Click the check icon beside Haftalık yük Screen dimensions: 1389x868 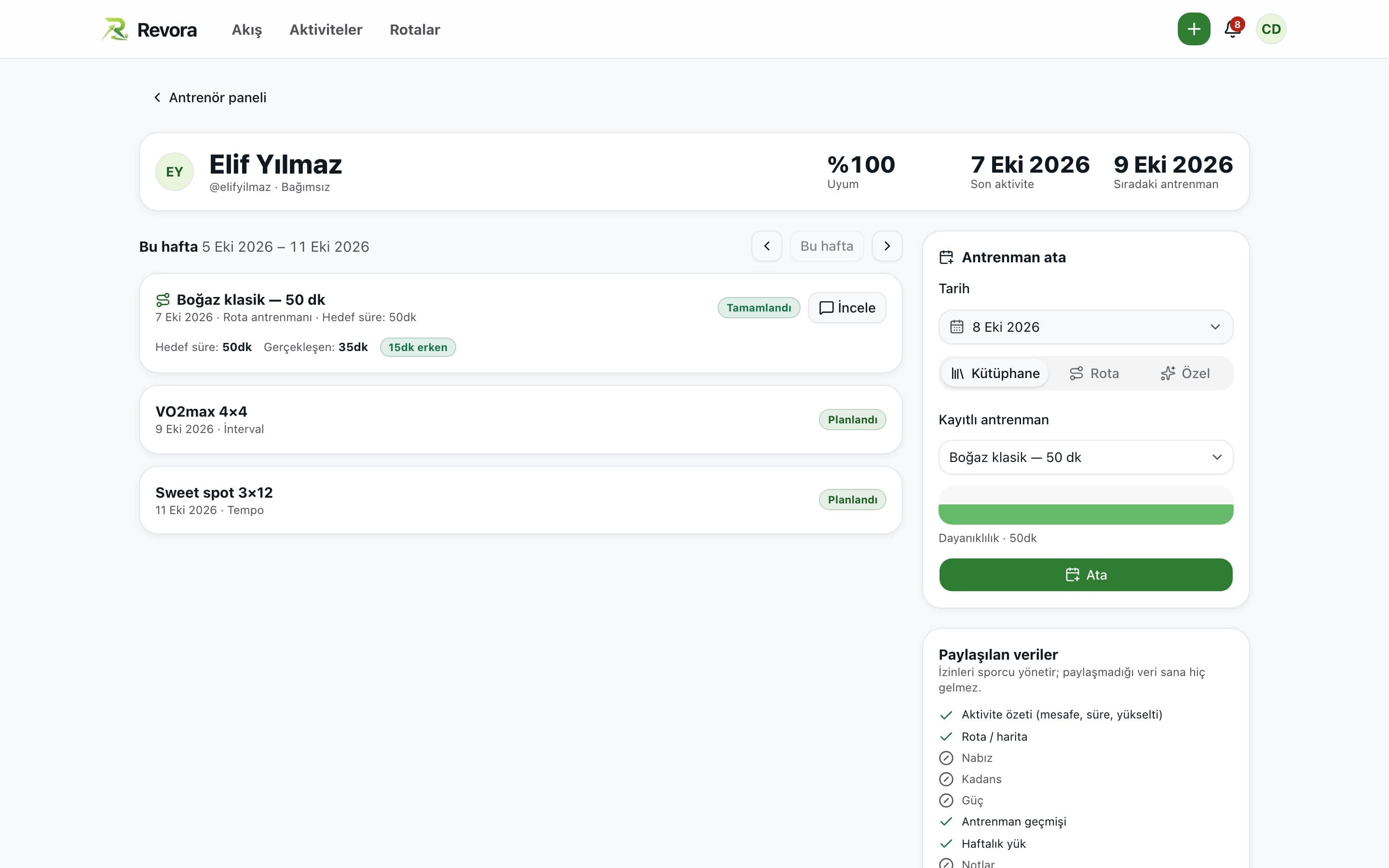pos(946,843)
